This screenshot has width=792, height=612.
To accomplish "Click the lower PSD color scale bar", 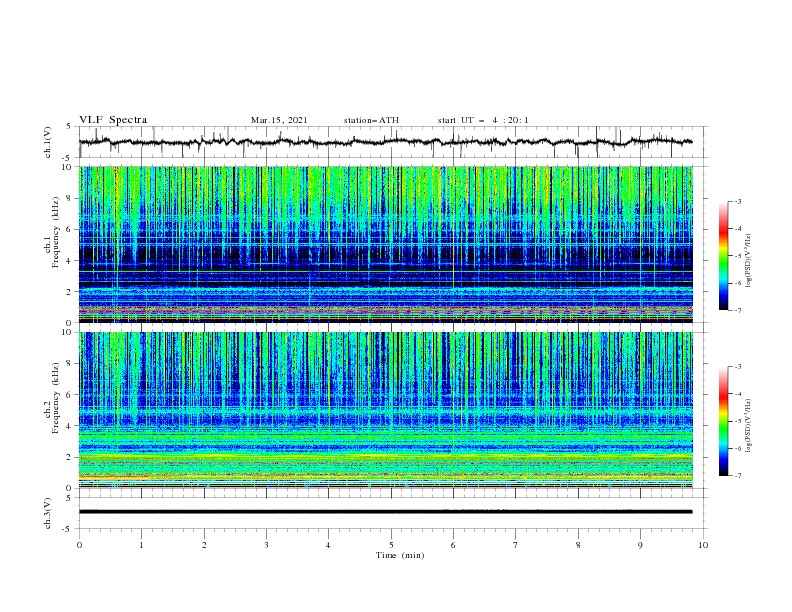I will click(723, 421).
